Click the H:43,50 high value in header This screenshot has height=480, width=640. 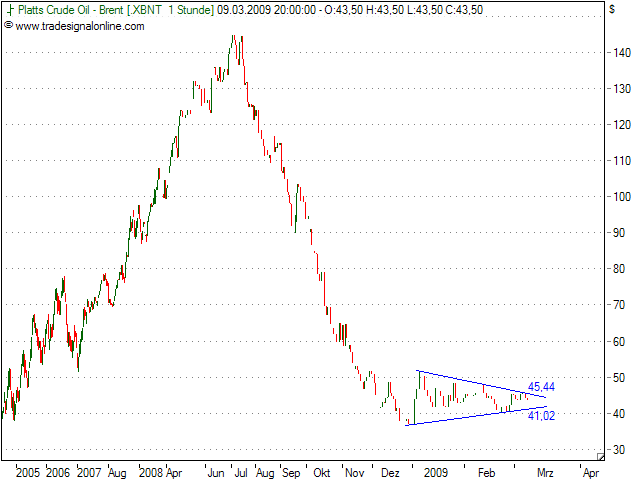tap(385, 10)
